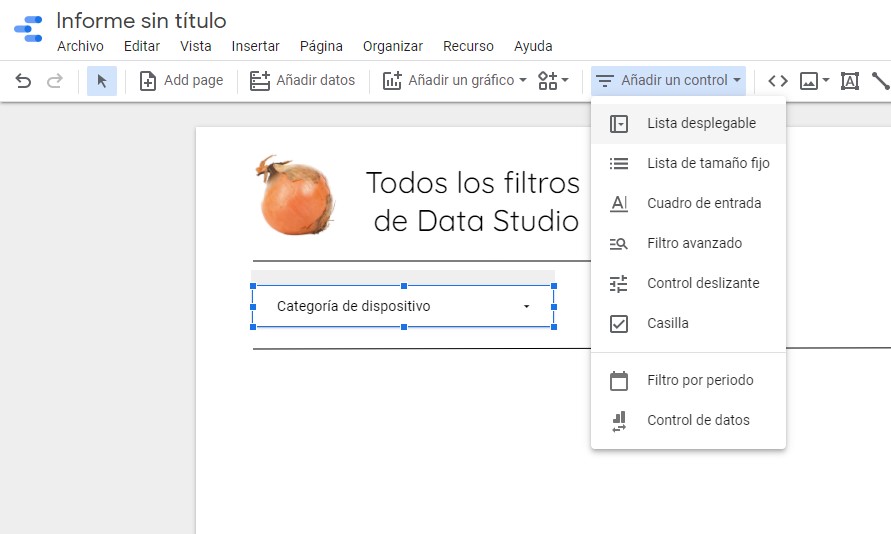The width and height of the screenshot is (891, 534).
Task: Expand the Añadir un gráfico dropdown
Action: click(x=455, y=81)
